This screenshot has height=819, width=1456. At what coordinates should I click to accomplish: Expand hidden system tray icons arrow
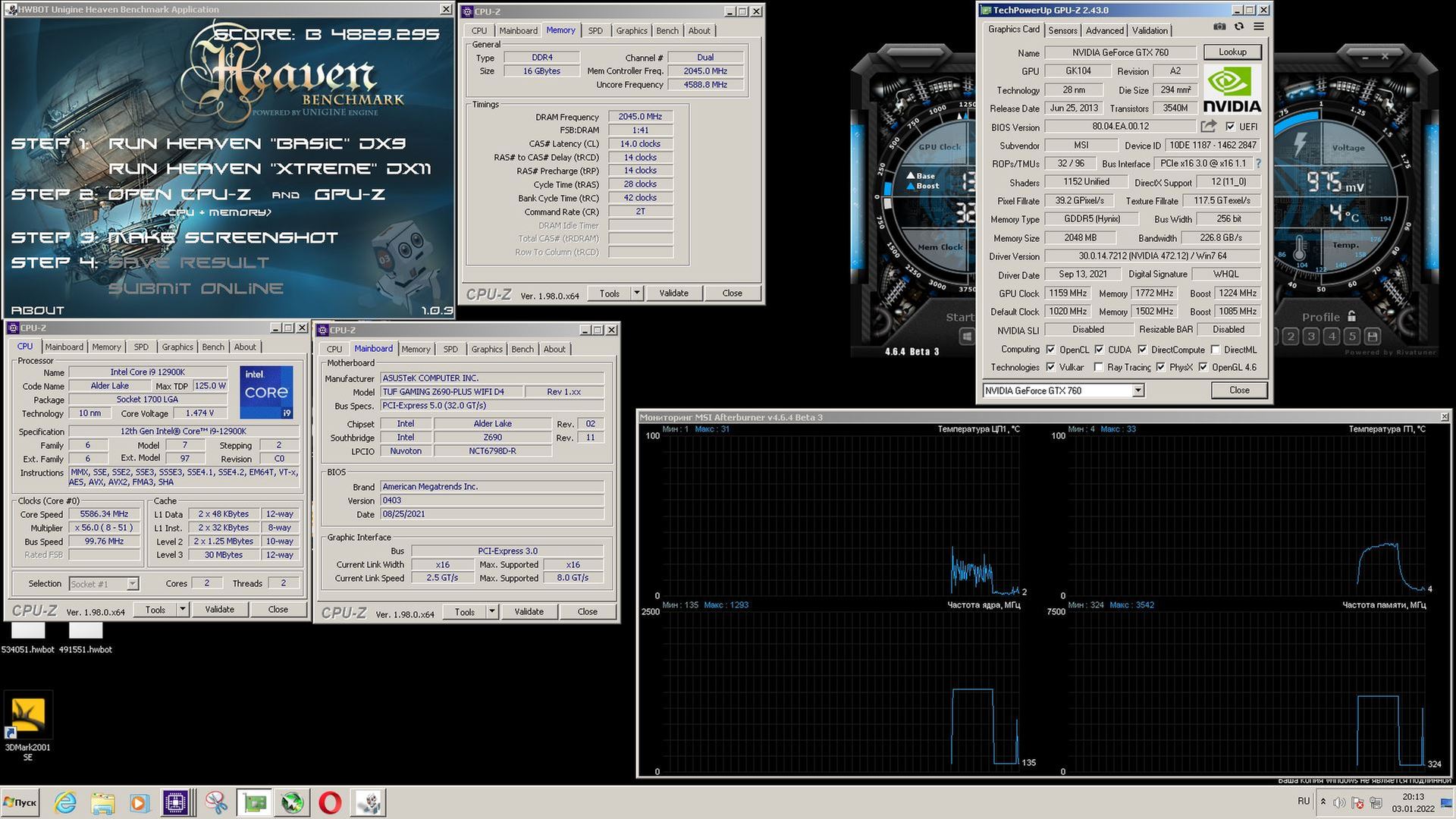1323,802
